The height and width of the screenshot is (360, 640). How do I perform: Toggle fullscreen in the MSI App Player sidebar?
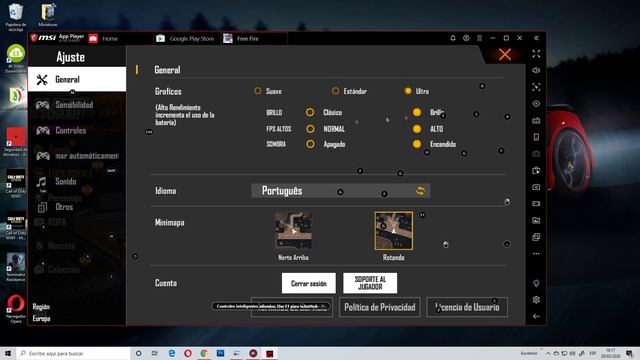click(x=536, y=53)
